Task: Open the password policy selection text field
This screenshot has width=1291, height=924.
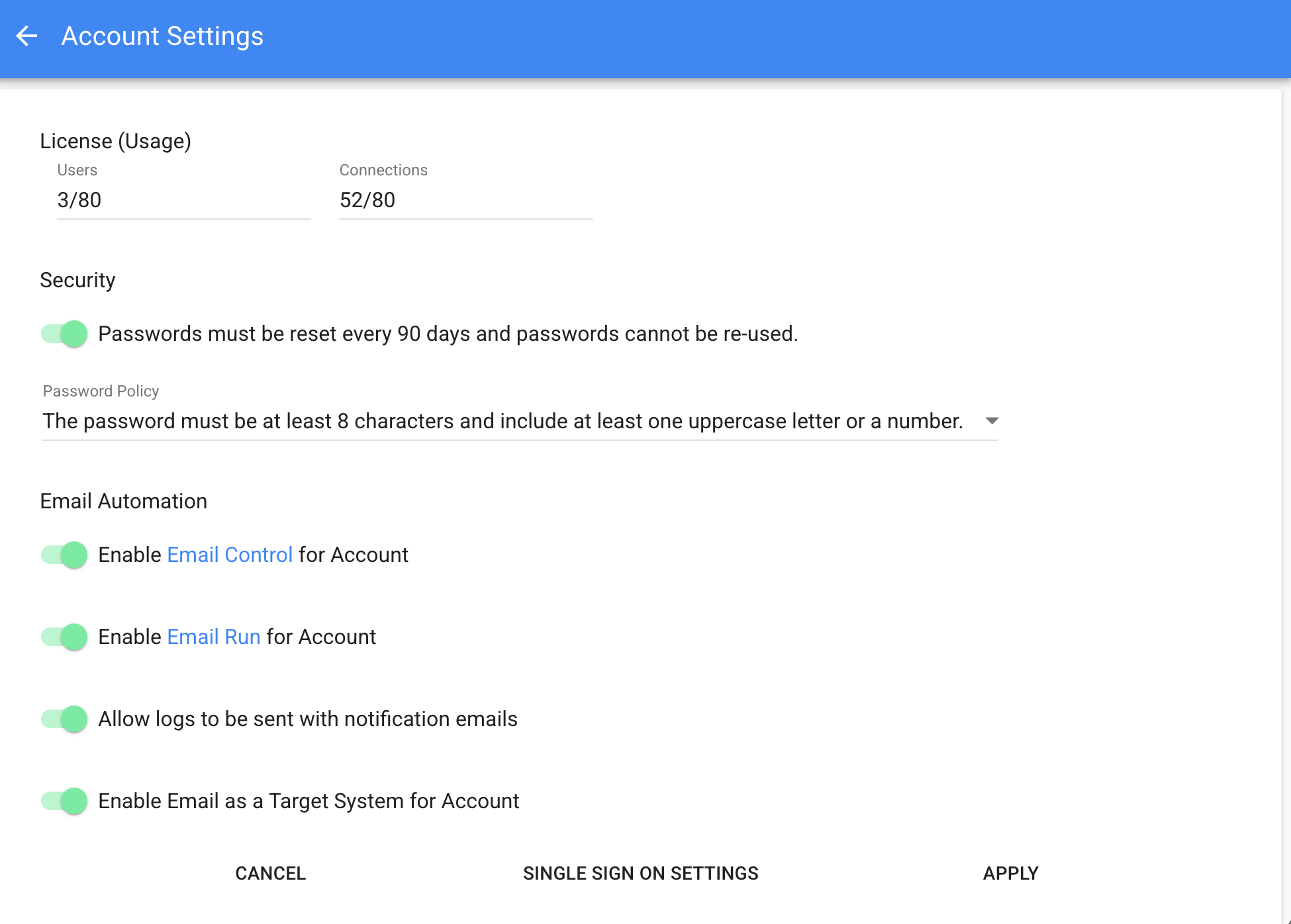Action: pos(520,421)
